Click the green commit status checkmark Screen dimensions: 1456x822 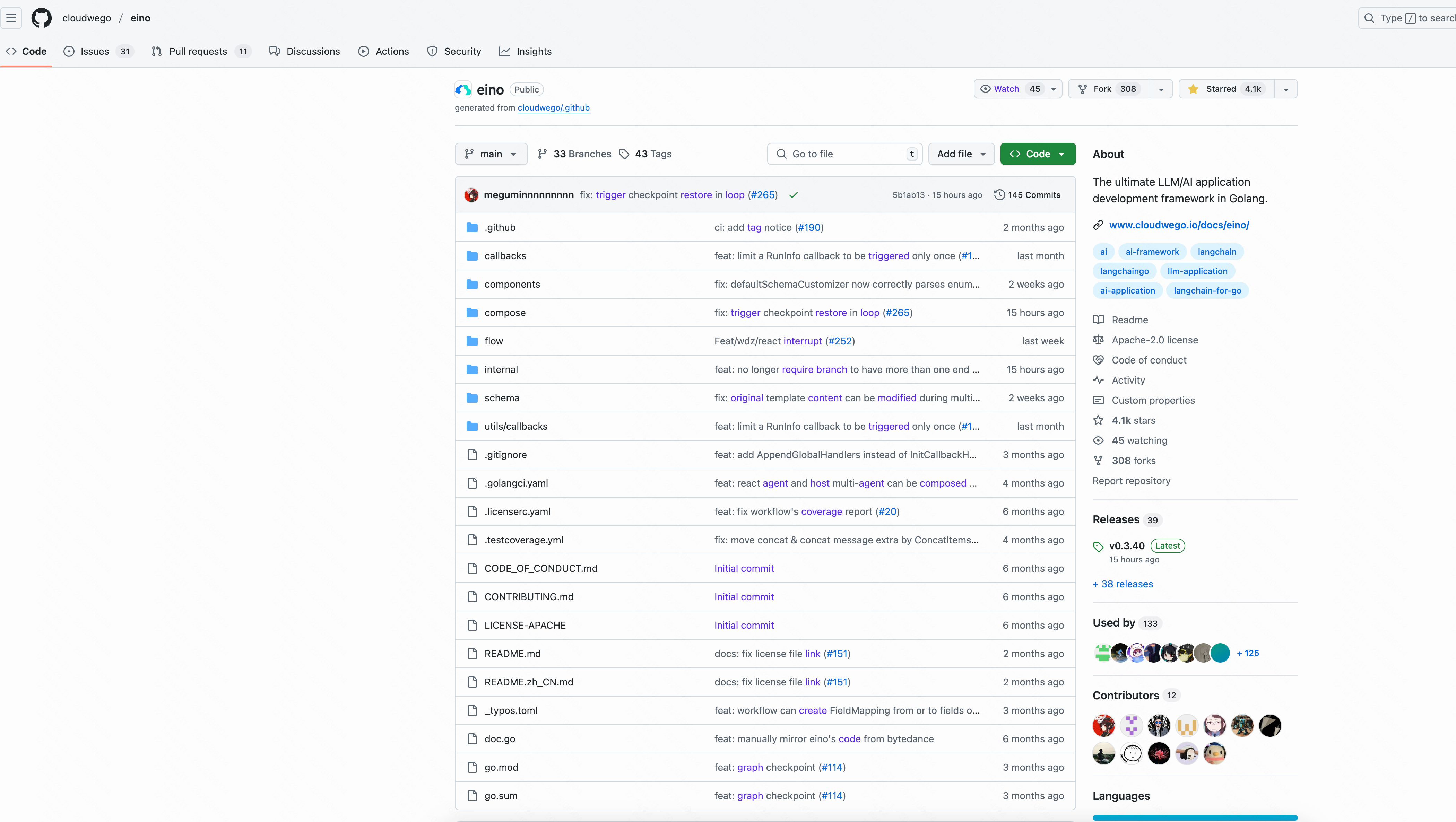pyautogui.click(x=793, y=195)
